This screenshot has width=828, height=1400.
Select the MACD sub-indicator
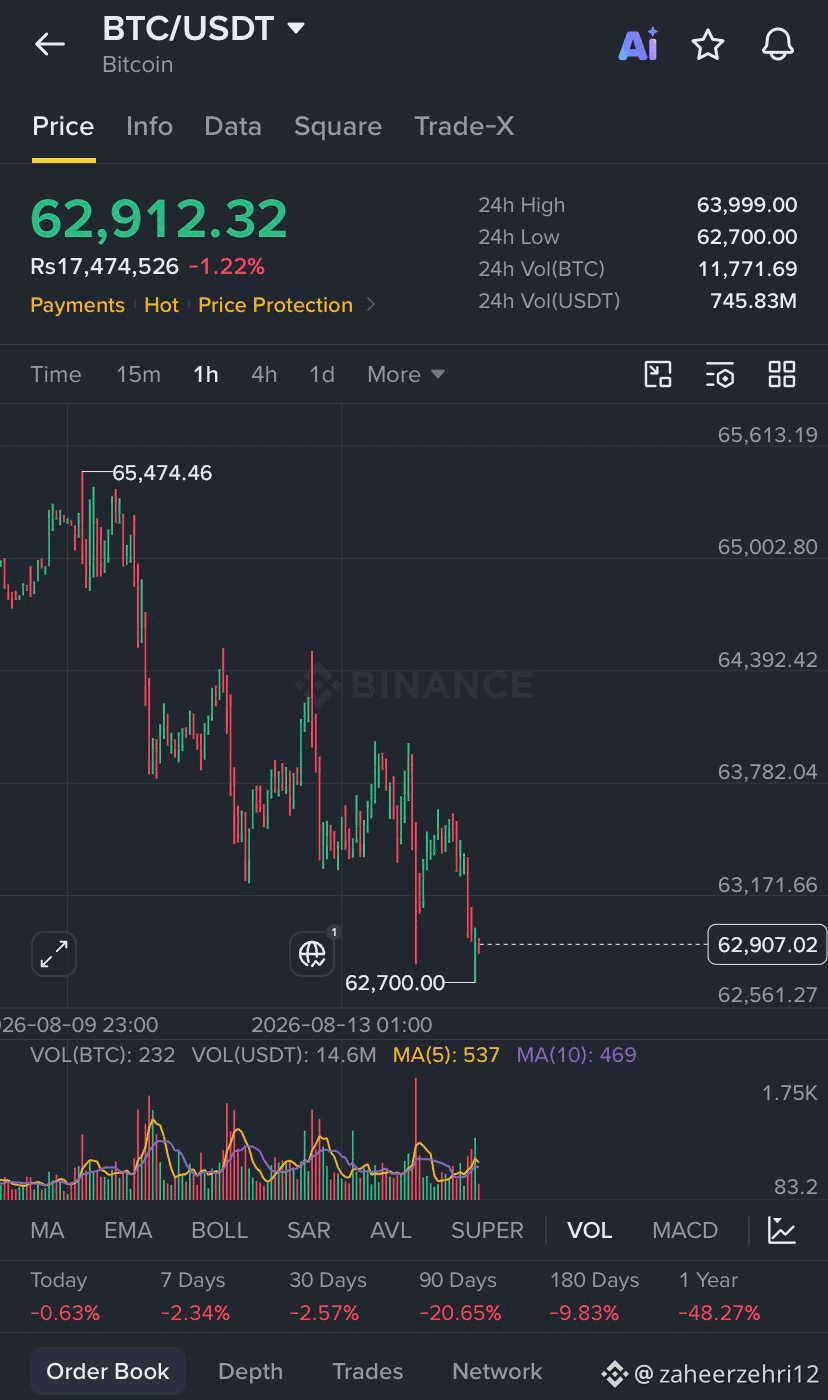coord(685,1230)
